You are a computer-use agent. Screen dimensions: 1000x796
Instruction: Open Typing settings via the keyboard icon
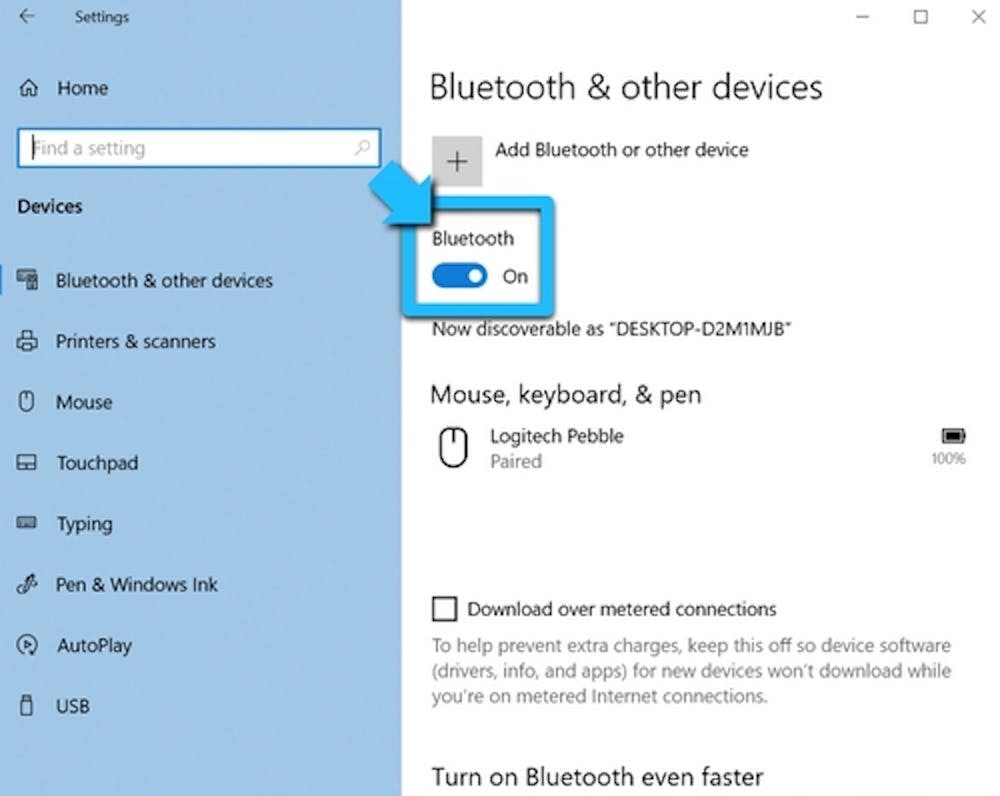coord(27,524)
